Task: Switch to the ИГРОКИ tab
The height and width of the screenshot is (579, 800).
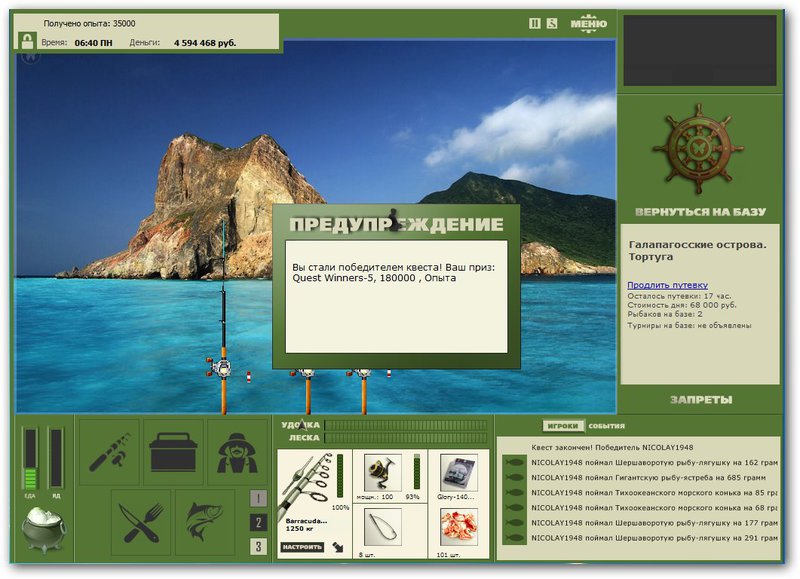Action: click(563, 426)
